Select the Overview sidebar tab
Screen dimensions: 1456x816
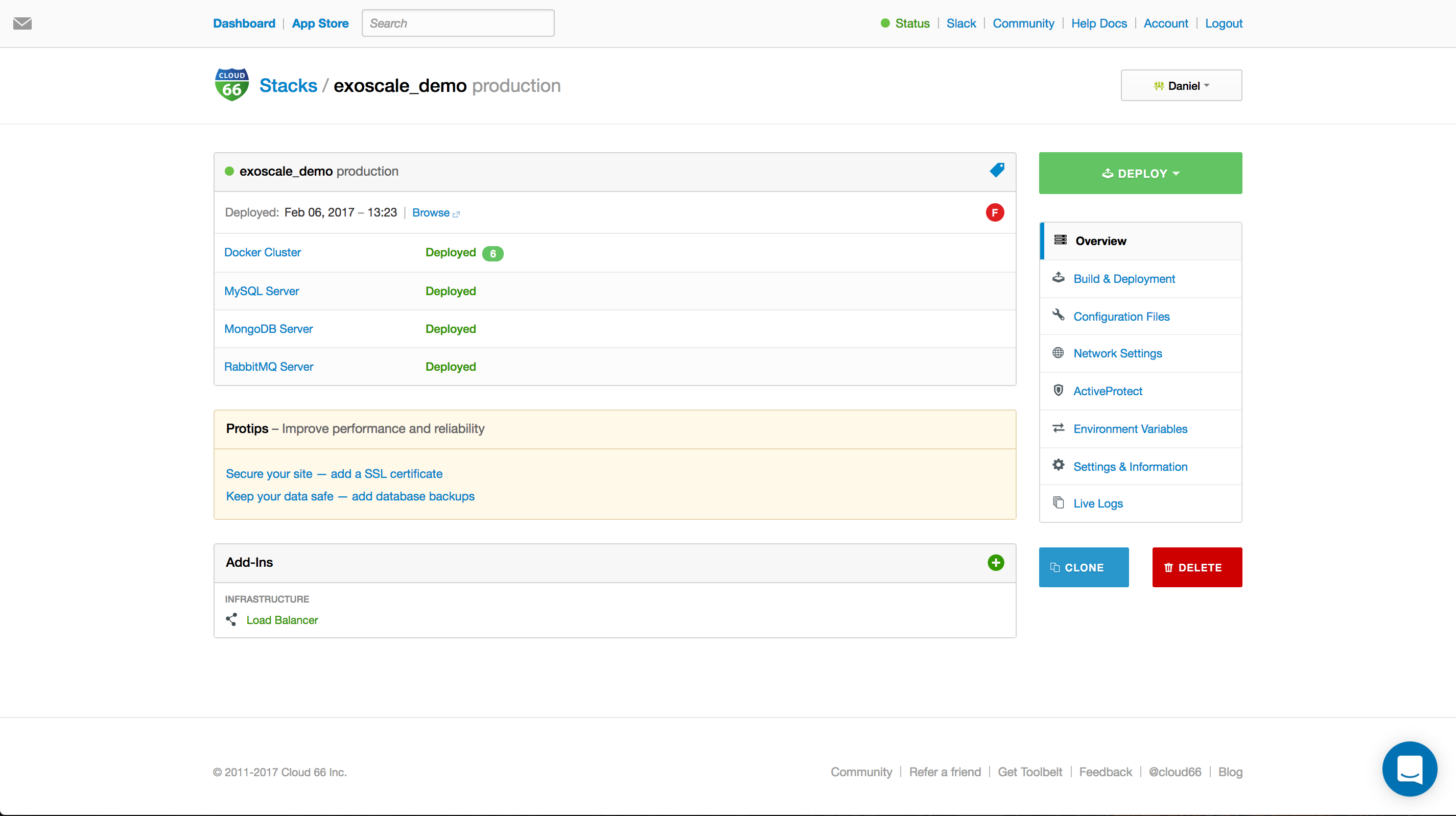tap(1100, 241)
